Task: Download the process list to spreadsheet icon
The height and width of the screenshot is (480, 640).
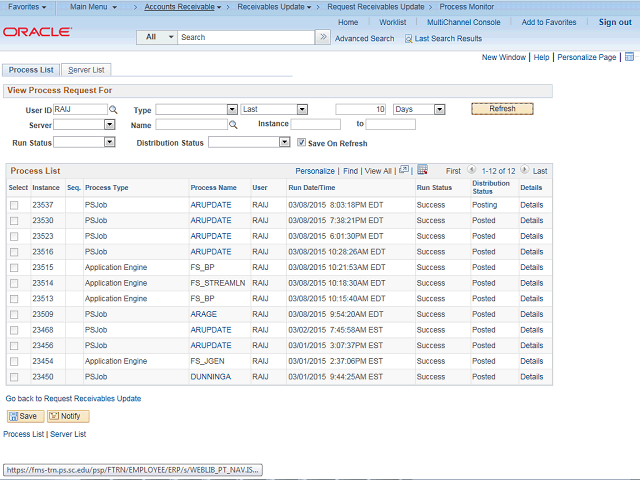Action: tap(422, 171)
